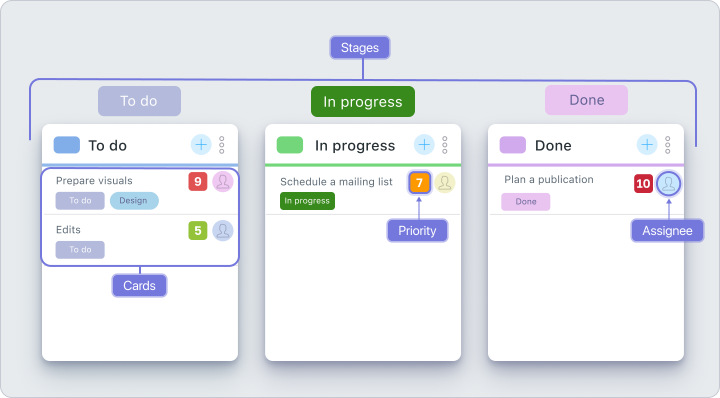Open Done column three-dot menu
Screen dimensions: 720x398
[x=668, y=145]
